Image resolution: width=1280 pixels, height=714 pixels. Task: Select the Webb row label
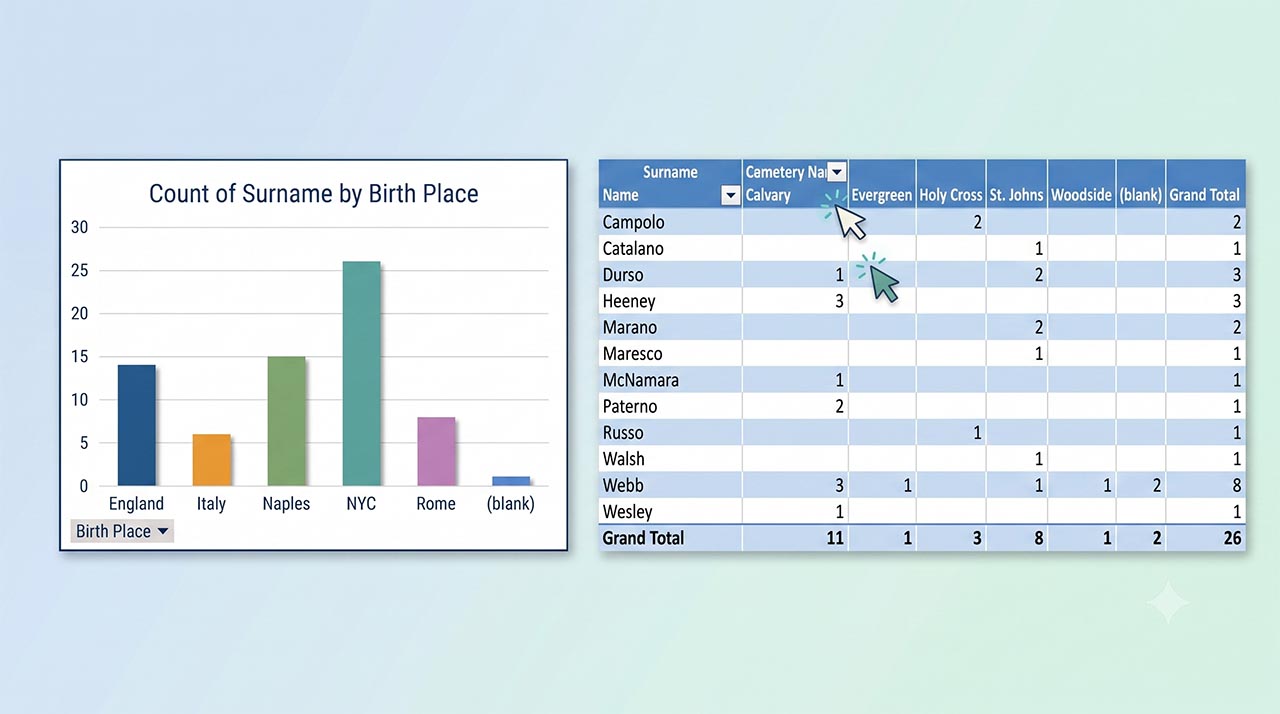(x=623, y=485)
